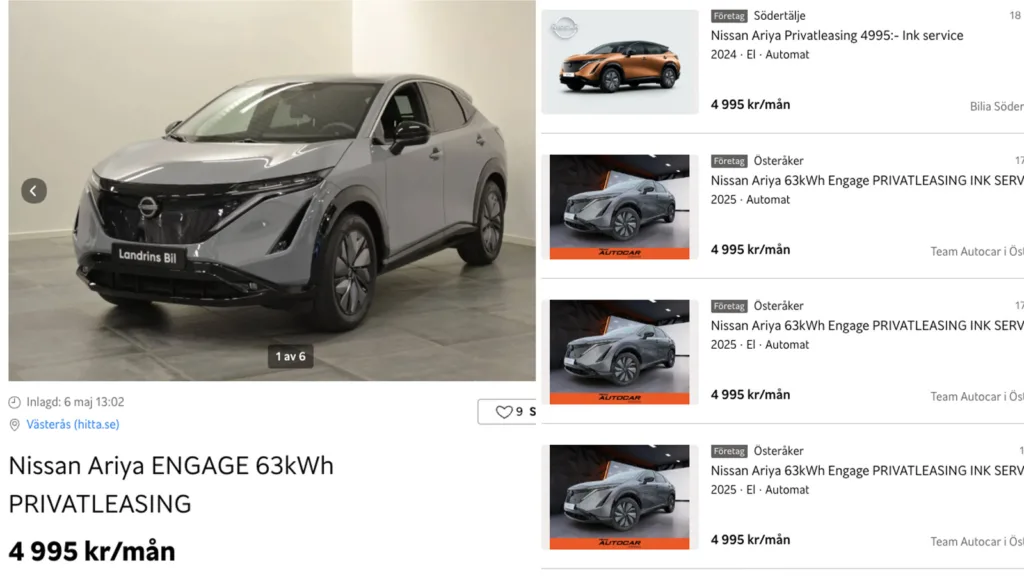Open the first Nissan Ariya 63kWh Engage Österåker listing

coord(867,181)
